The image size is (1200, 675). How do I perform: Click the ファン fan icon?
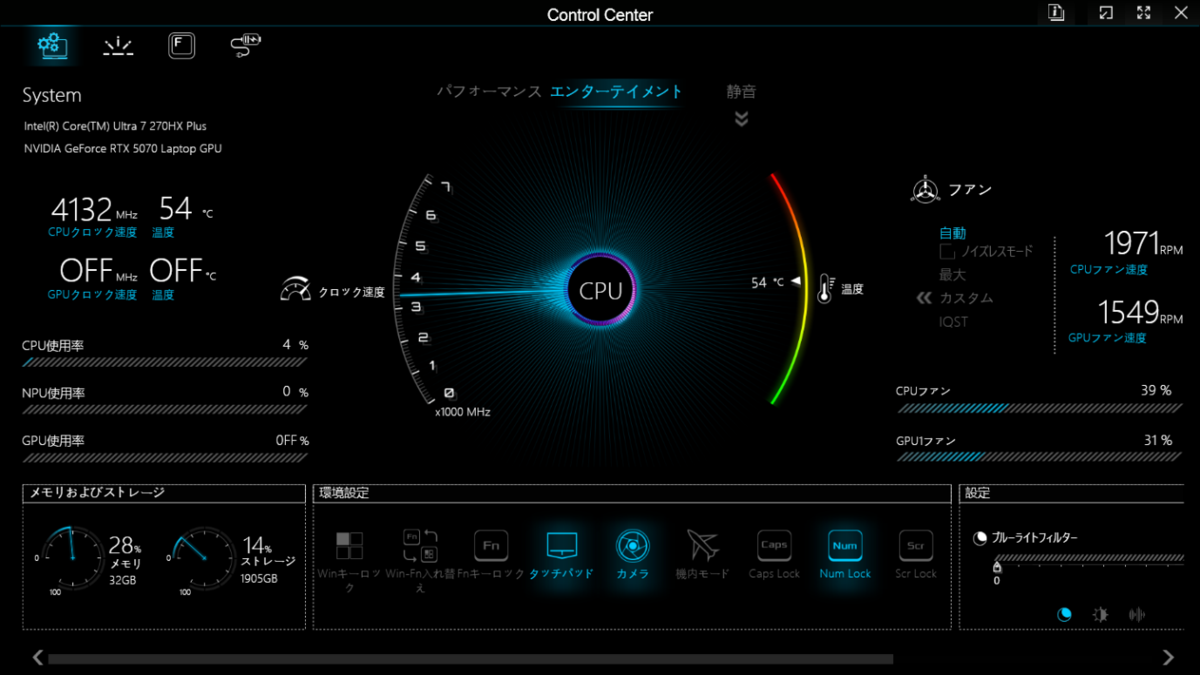[x=926, y=189]
